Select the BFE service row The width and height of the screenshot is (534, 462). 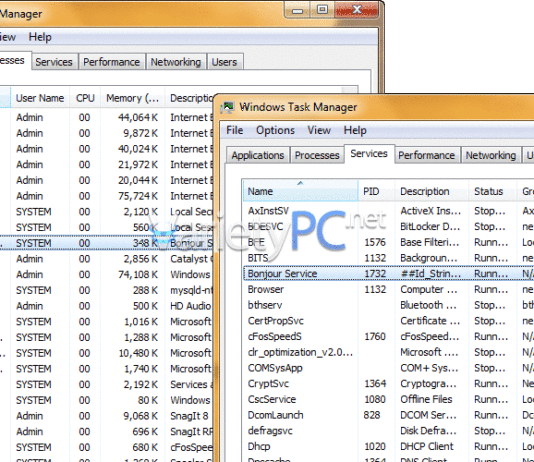click(388, 242)
